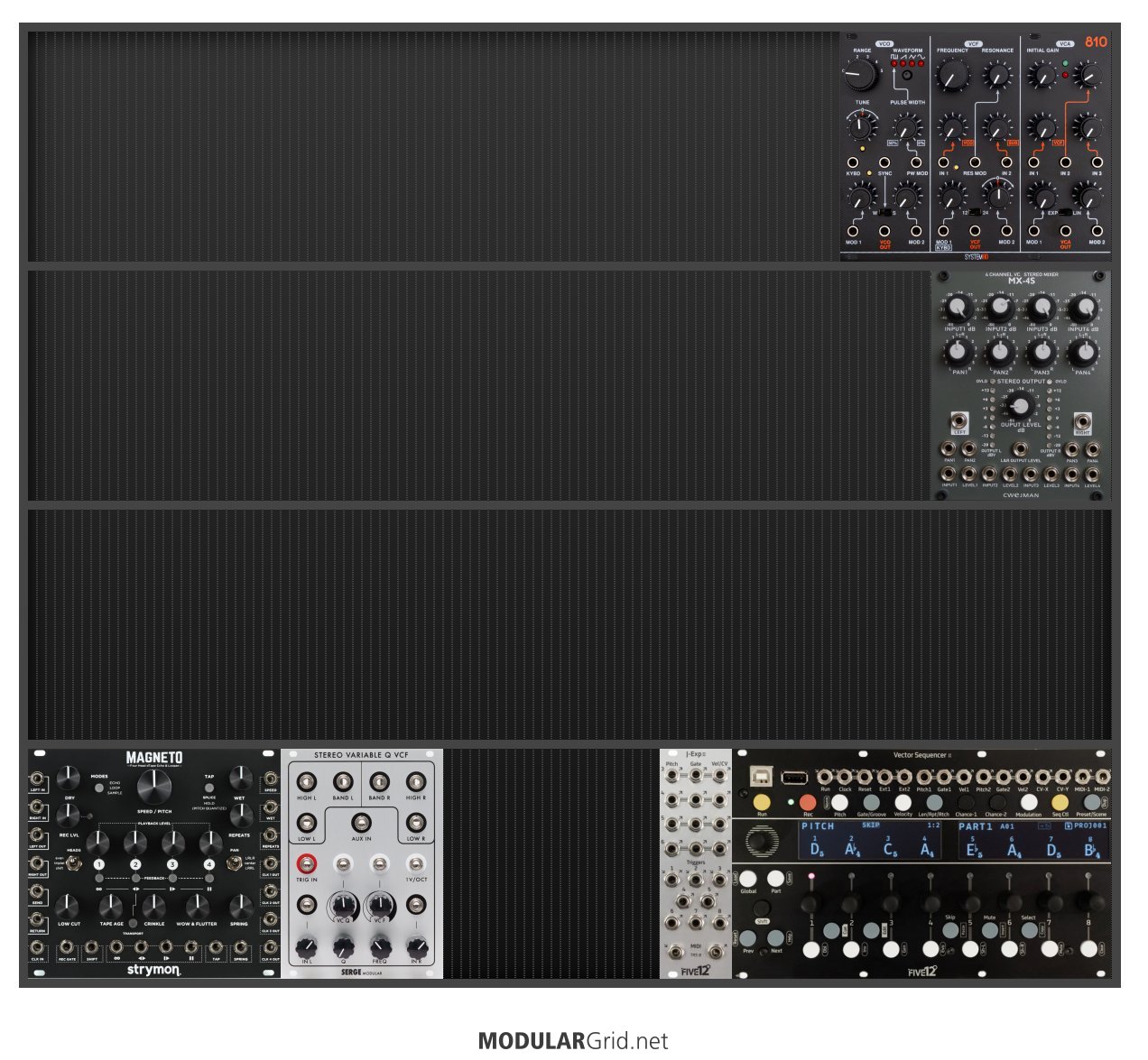The height and width of the screenshot is (1060, 1148).
Task: Click the CV-X jack on Vector Sequencer
Action: click(1042, 777)
